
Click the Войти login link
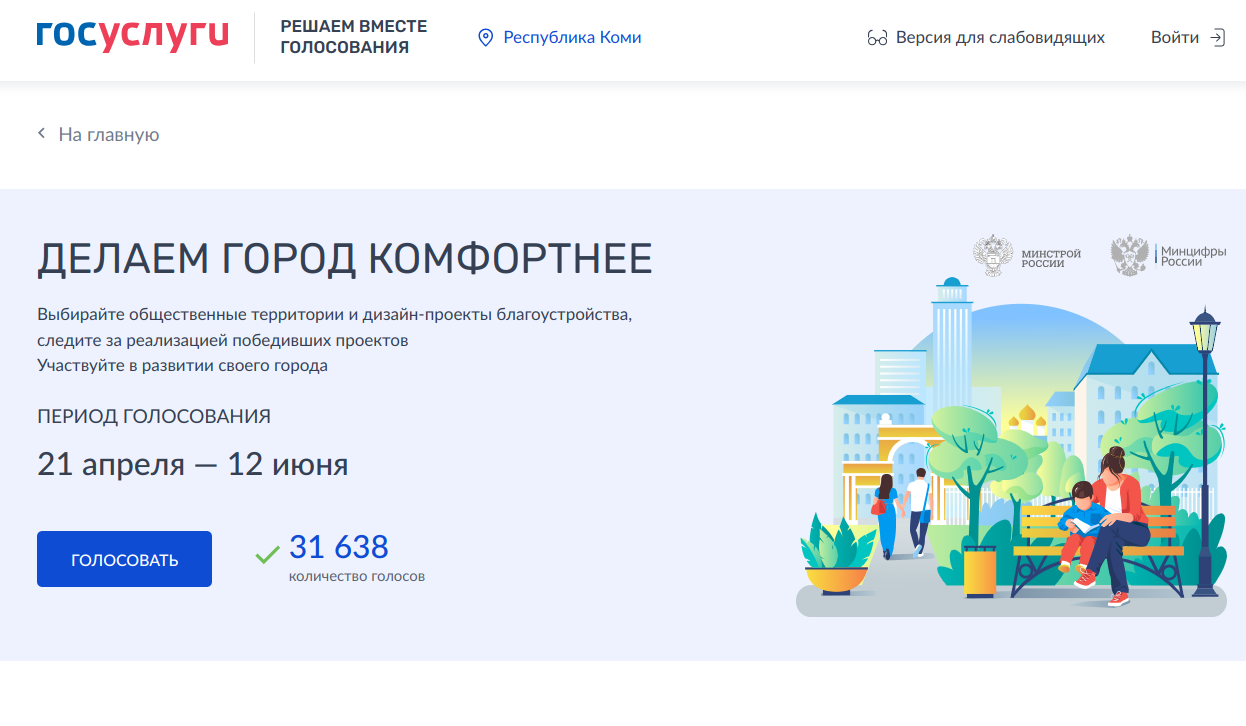click(1174, 38)
